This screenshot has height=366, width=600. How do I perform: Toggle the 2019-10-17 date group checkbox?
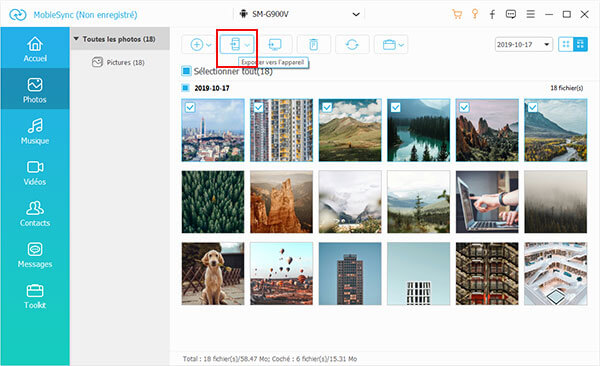(185, 88)
